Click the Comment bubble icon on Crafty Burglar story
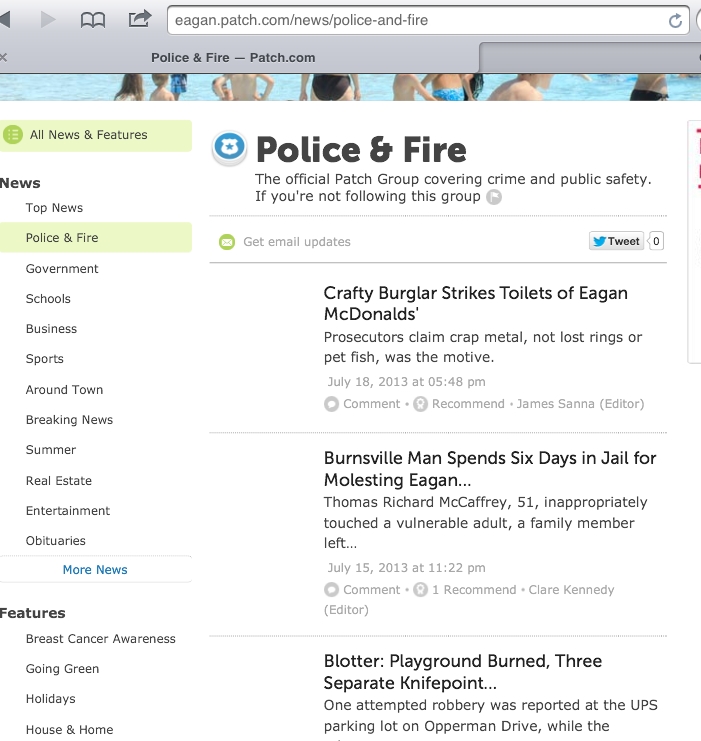The height and width of the screenshot is (741, 701). [x=331, y=404]
